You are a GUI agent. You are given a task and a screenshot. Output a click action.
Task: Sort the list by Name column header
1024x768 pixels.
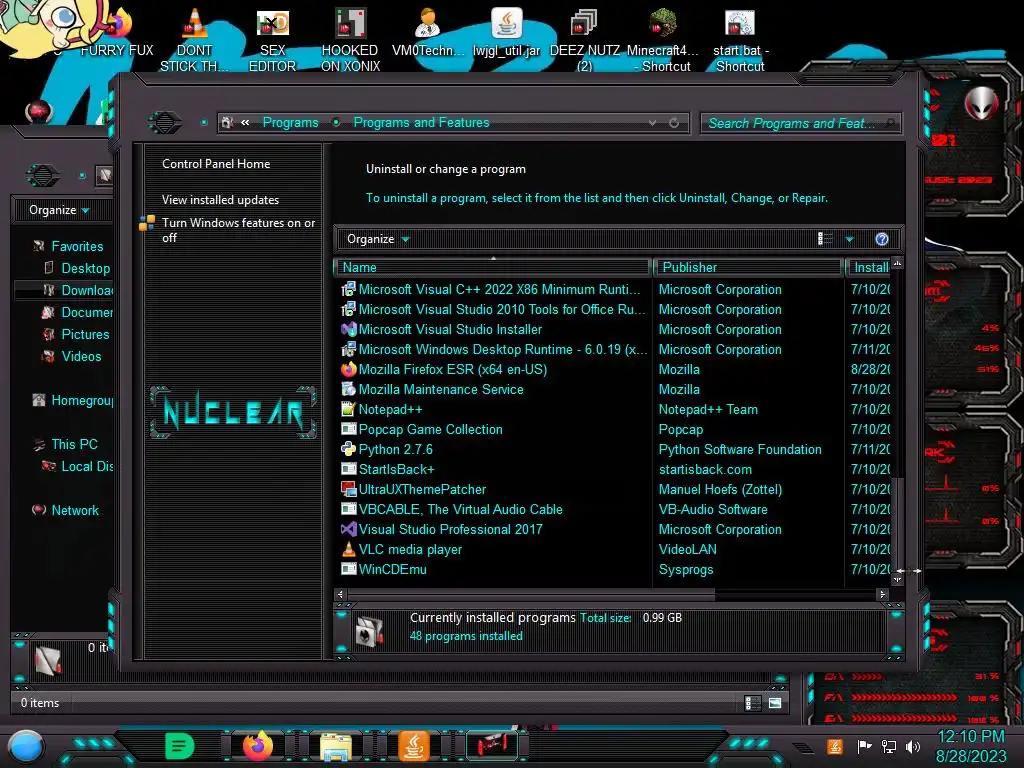coord(492,267)
